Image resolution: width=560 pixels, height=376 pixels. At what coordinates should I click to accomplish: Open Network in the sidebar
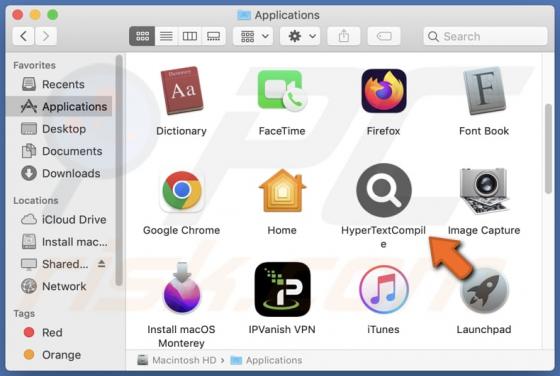click(x=60, y=286)
